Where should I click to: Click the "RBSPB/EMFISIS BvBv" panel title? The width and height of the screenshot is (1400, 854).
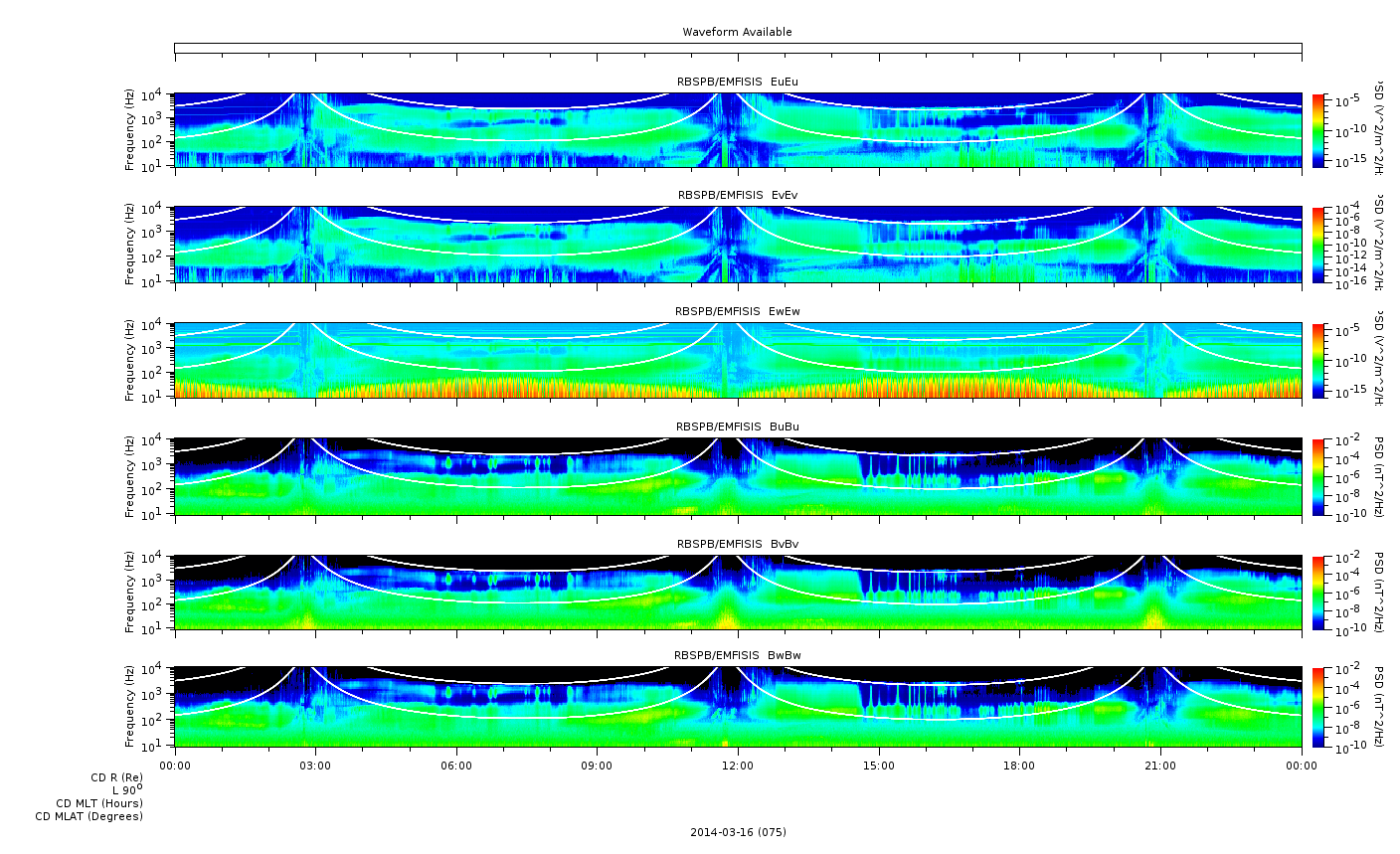(738, 544)
